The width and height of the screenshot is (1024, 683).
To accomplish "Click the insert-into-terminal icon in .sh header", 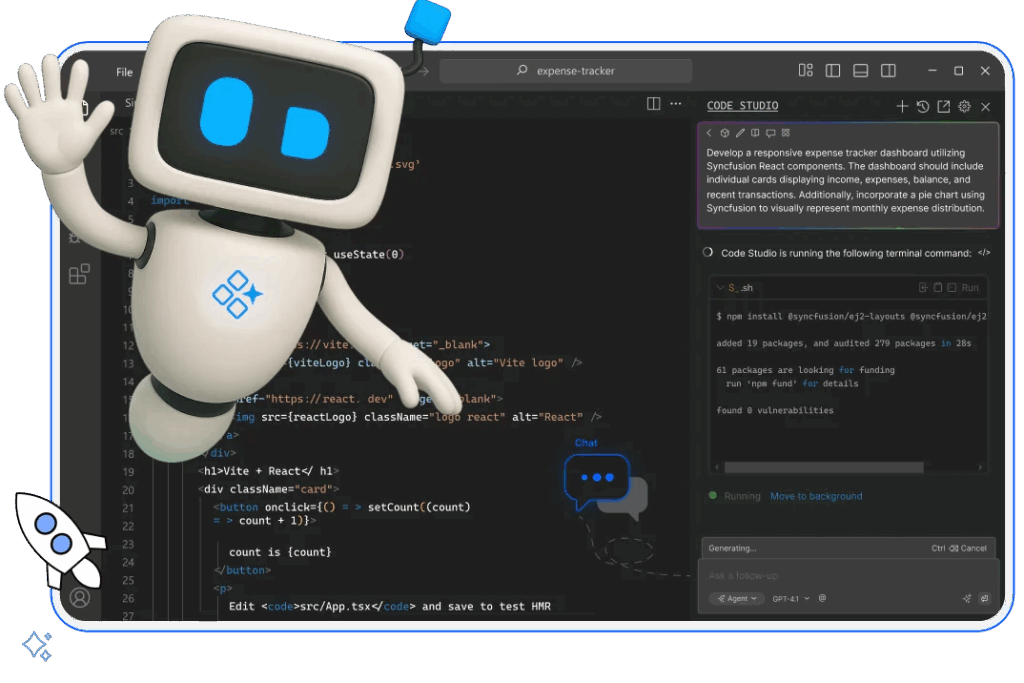I will pos(923,287).
